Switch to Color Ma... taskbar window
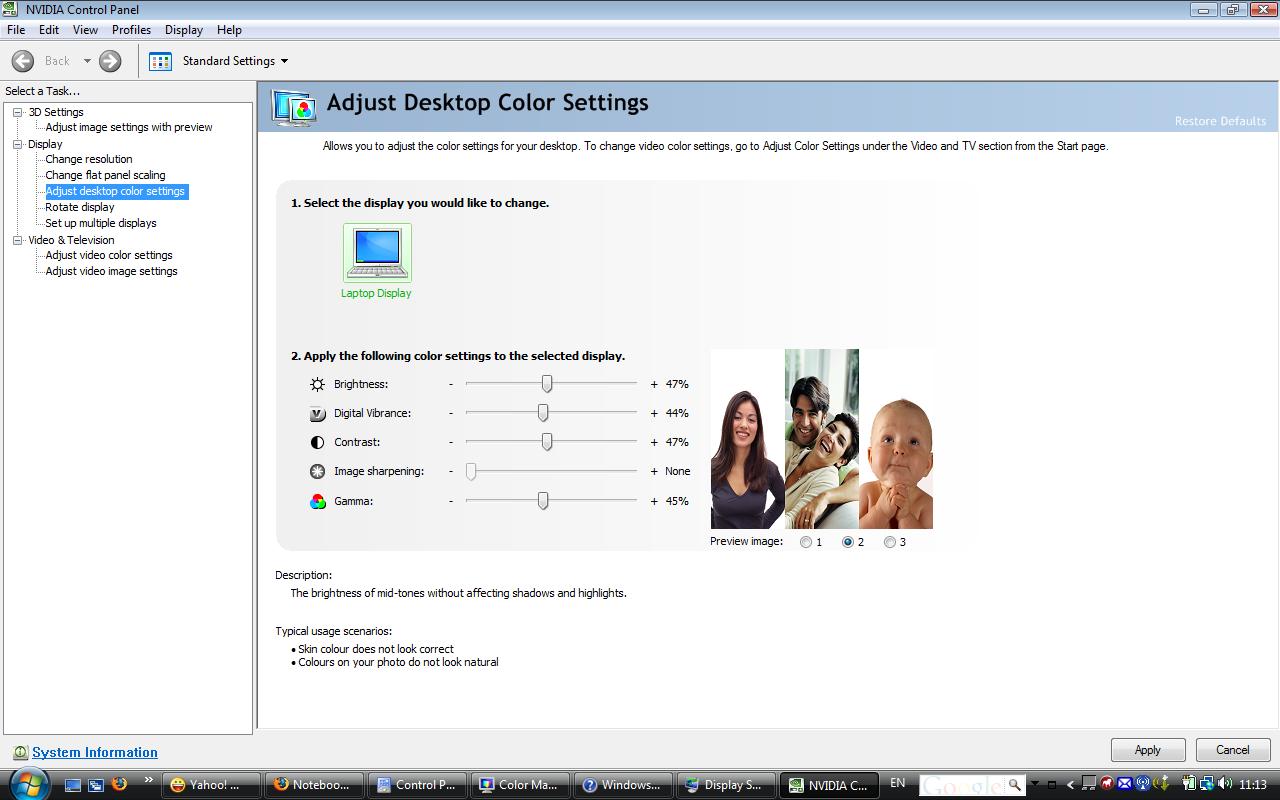Screen dimensions: 1280x800 point(520,785)
